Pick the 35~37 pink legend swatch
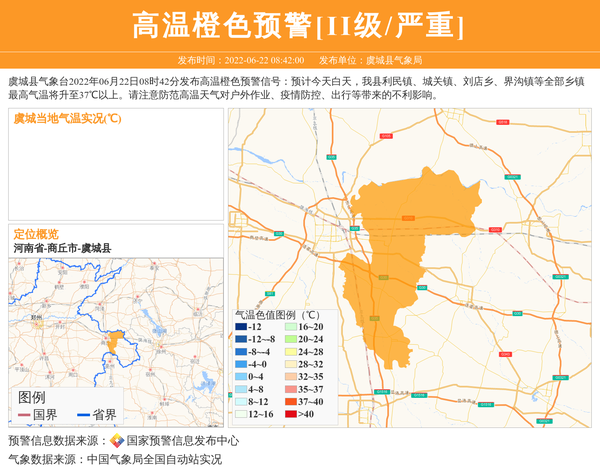 click(x=291, y=390)
